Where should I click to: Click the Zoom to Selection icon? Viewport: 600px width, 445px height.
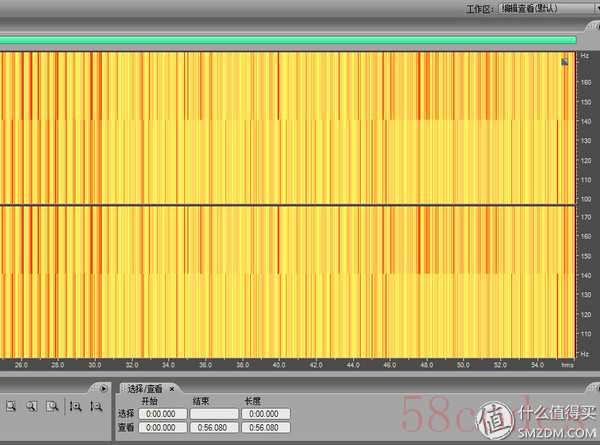pyautogui.click(x=11, y=406)
